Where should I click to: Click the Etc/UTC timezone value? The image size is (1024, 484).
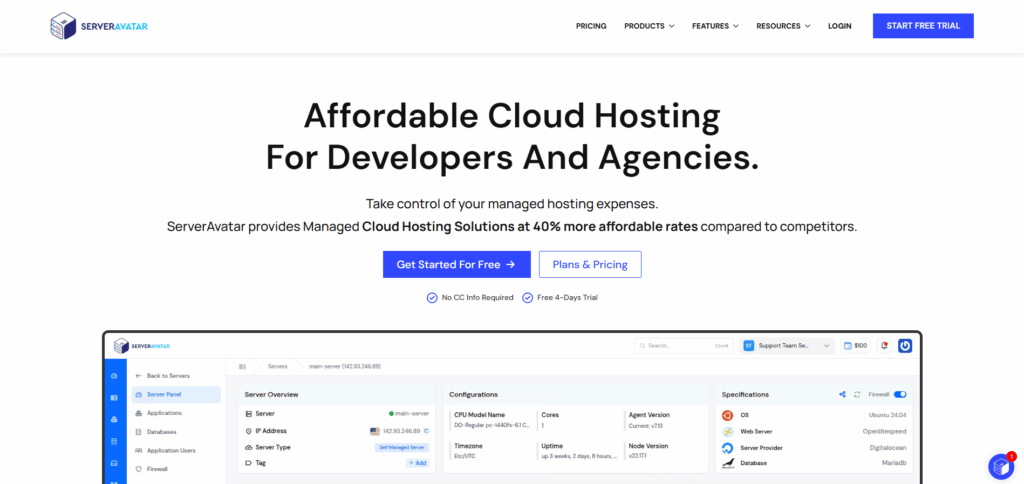click(464, 457)
